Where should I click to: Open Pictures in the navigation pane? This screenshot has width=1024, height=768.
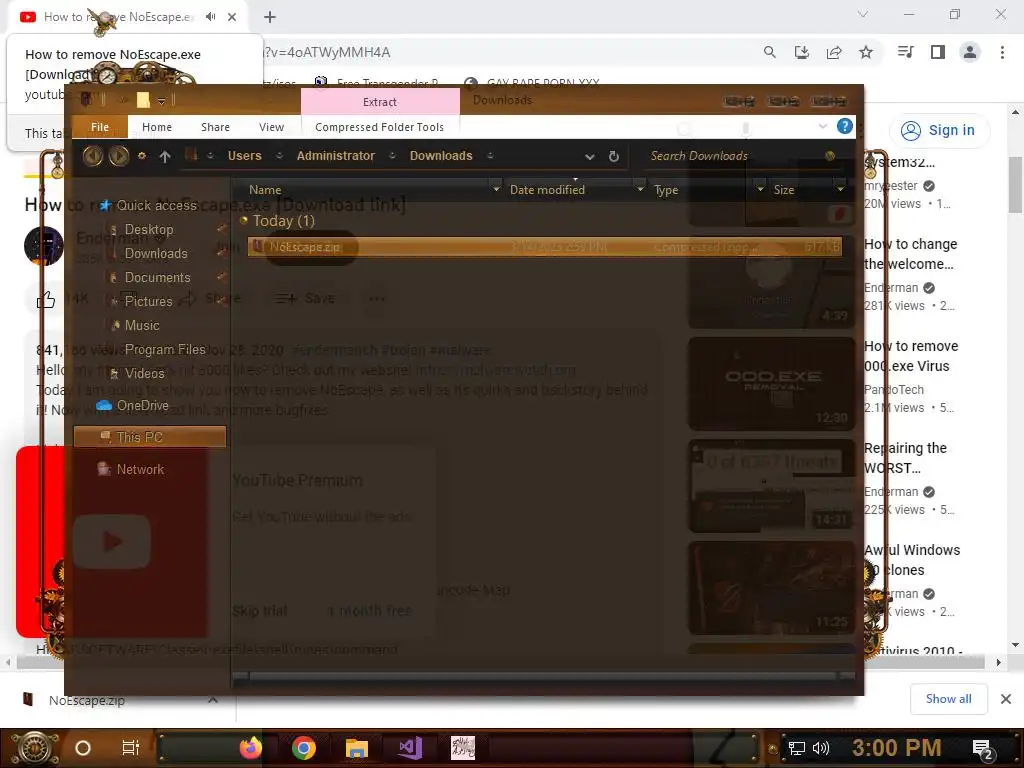[148, 301]
